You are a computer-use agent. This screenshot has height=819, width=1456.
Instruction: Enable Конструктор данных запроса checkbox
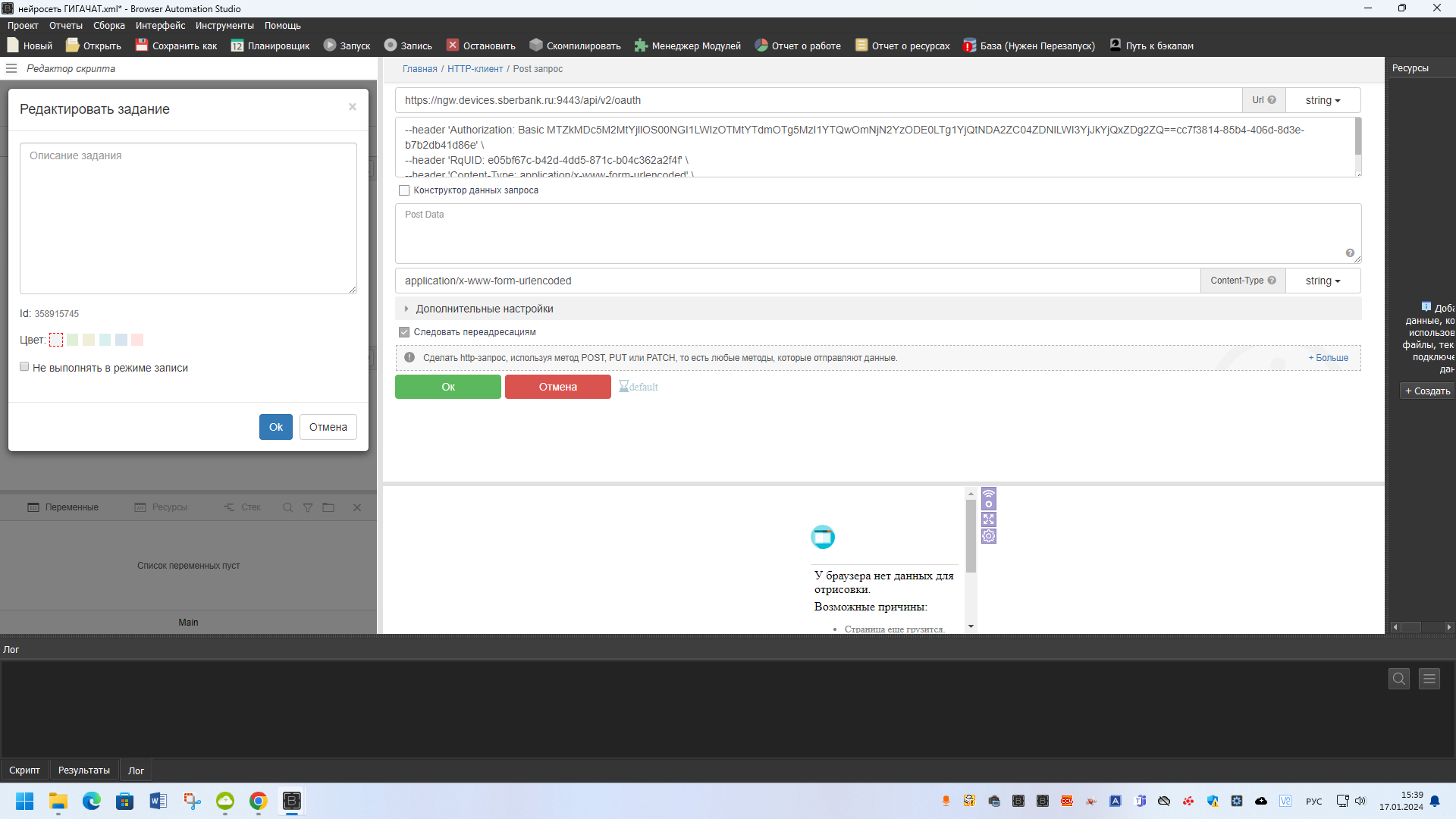coord(404,190)
